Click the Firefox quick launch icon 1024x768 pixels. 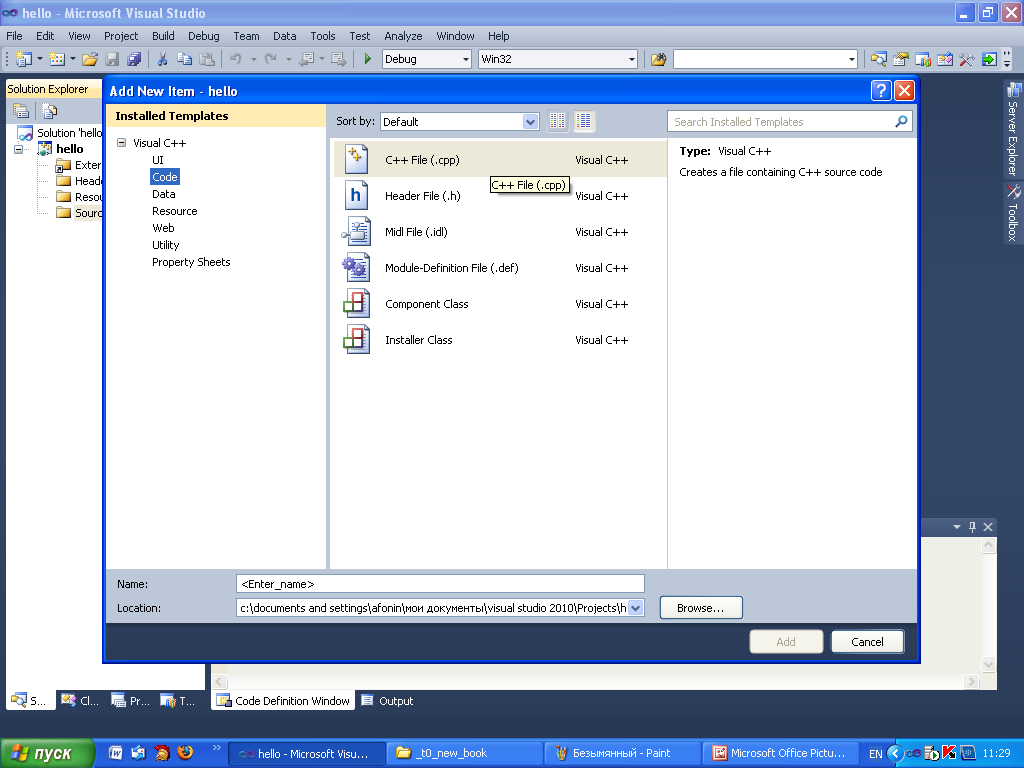click(x=185, y=752)
